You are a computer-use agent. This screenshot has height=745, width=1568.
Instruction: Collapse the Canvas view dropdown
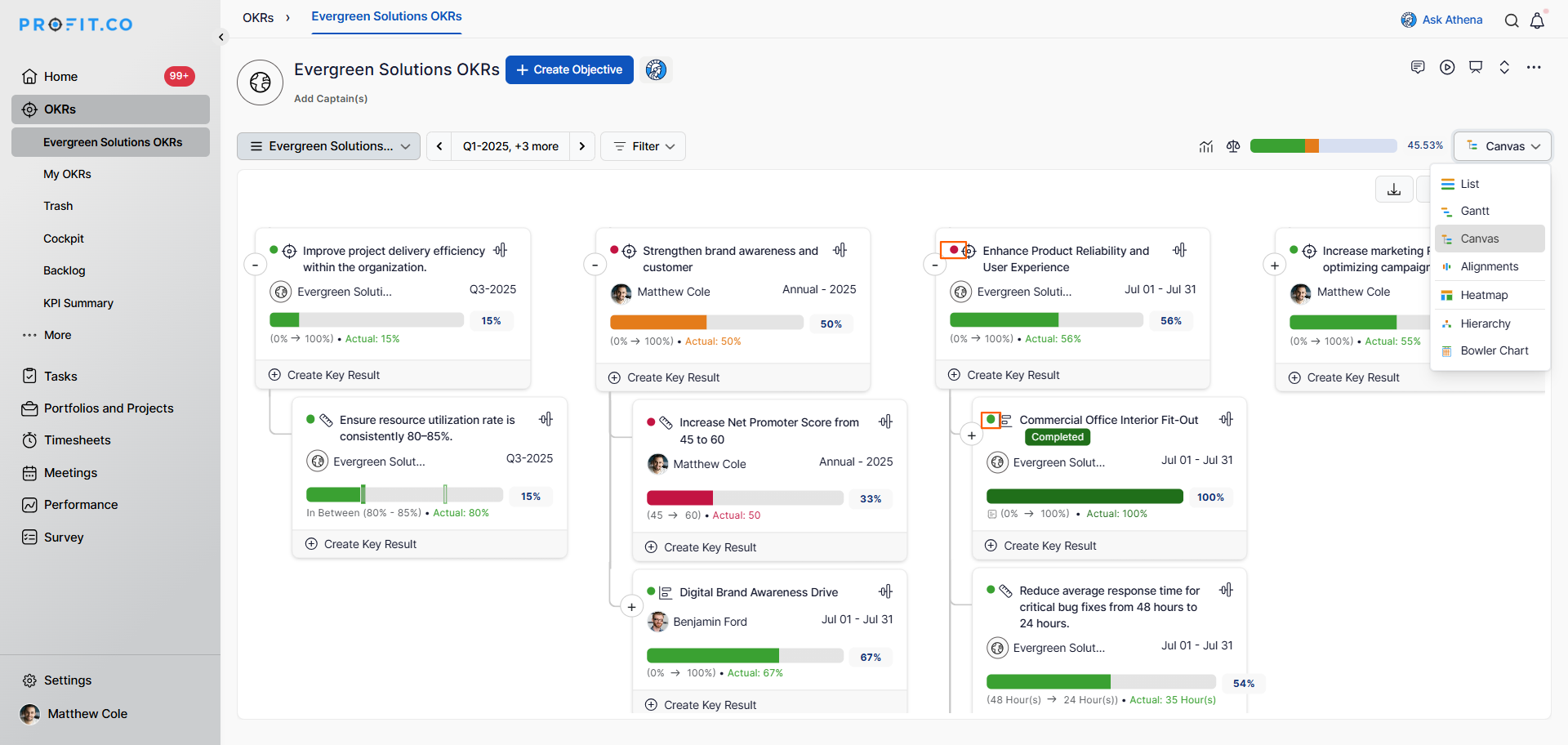(1503, 146)
